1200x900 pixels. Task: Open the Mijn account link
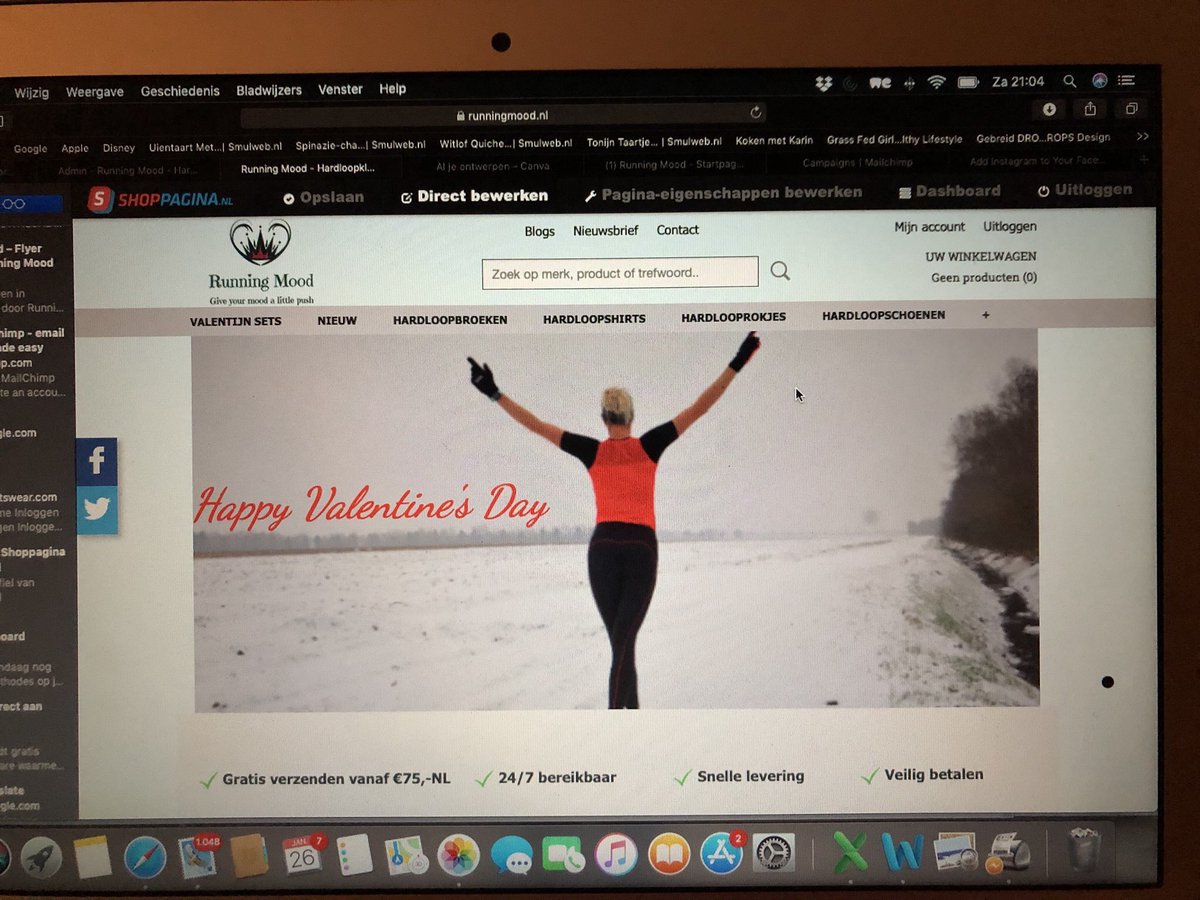(x=929, y=227)
